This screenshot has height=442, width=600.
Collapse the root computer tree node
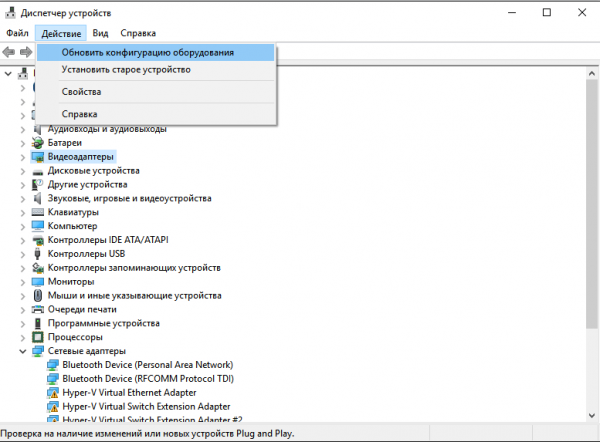point(8,73)
